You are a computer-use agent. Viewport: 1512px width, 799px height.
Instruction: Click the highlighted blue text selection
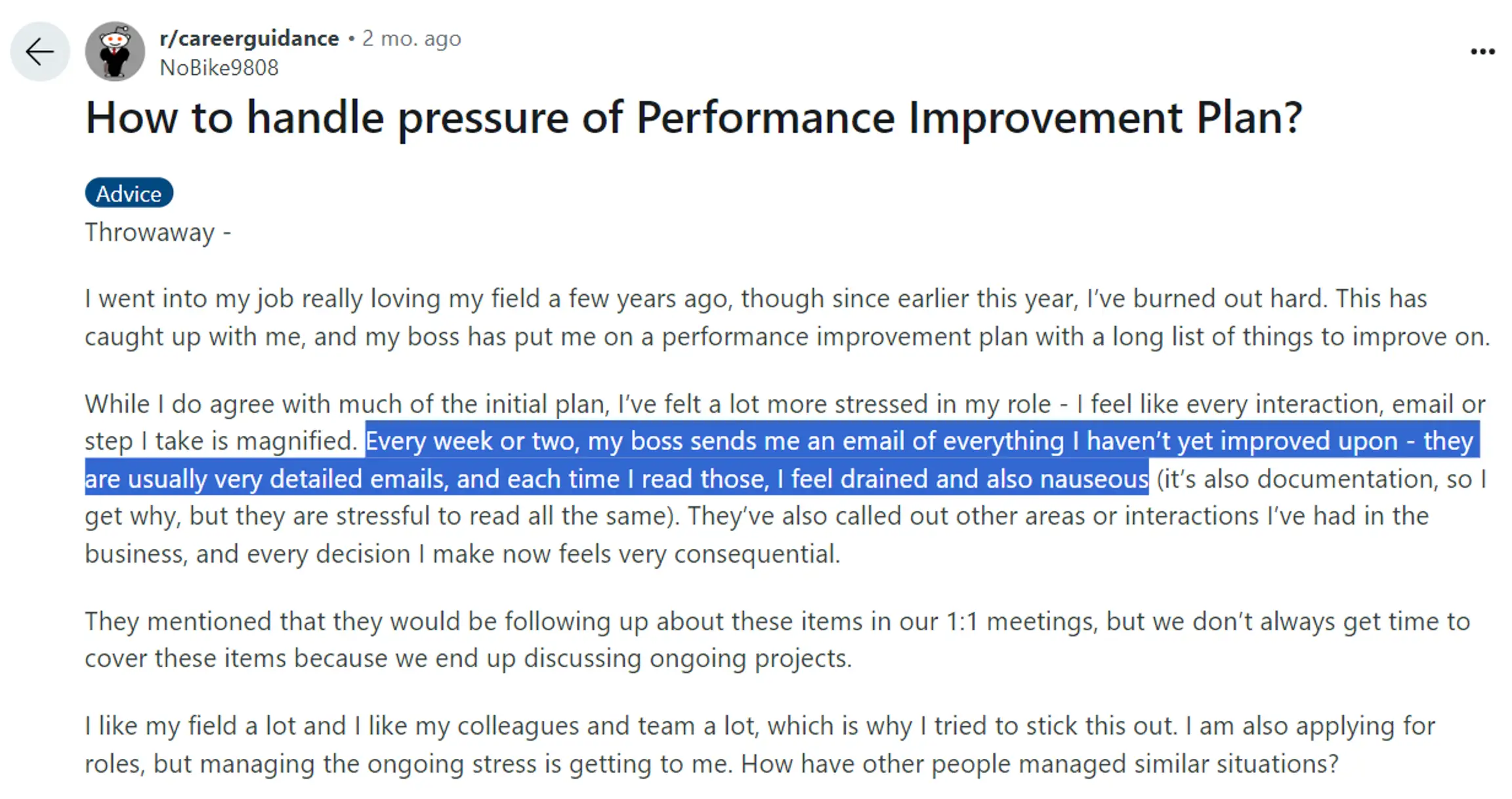tap(755, 460)
